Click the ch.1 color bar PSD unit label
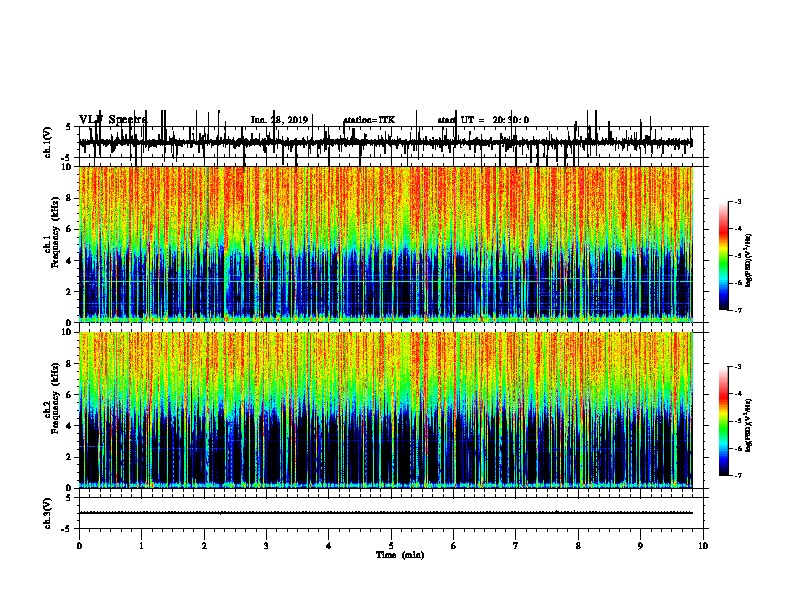The height and width of the screenshot is (612, 792). pyautogui.click(x=748, y=261)
